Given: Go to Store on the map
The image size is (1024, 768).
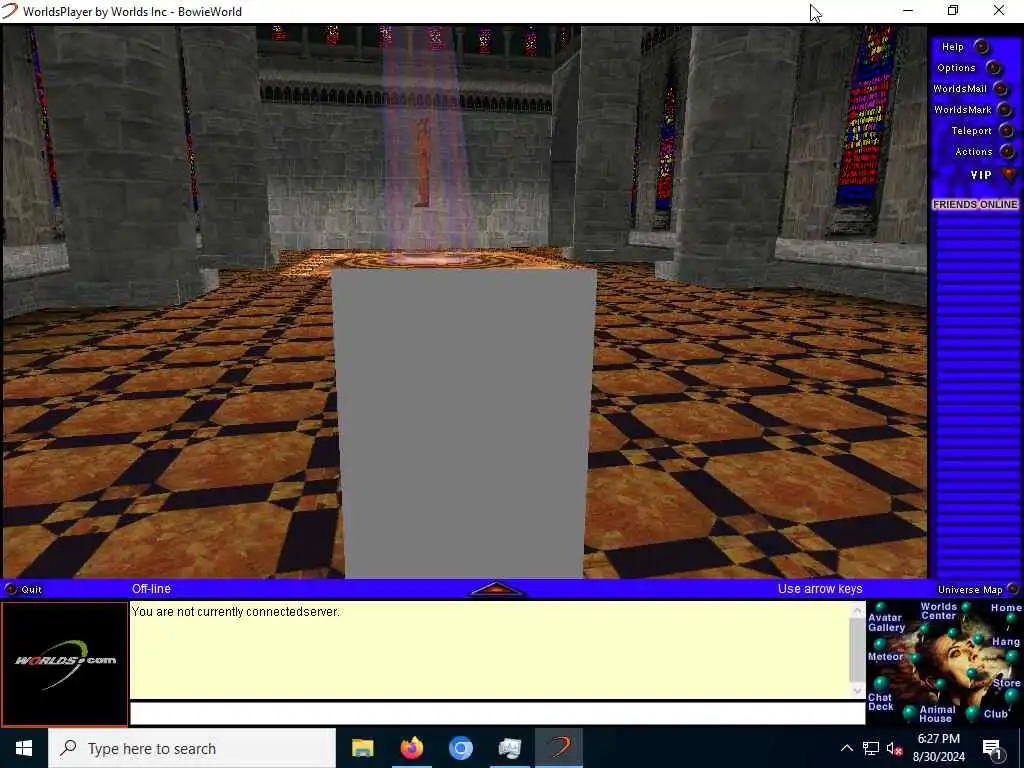Looking at the screenshot, I should (x=1006, y=683).
